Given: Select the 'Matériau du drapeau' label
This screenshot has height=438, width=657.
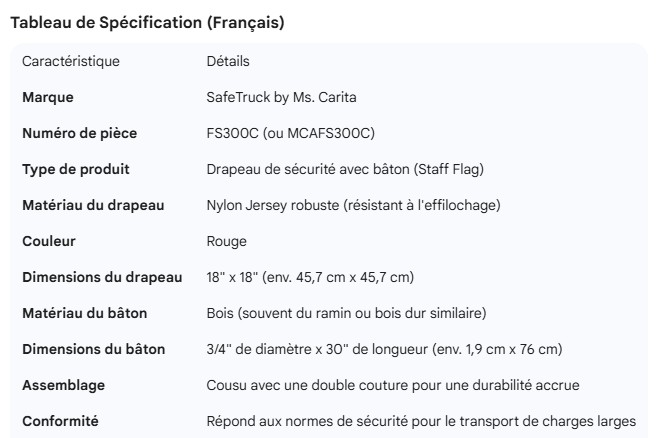Looking at the screenshot, I should [x=93, y=205].
